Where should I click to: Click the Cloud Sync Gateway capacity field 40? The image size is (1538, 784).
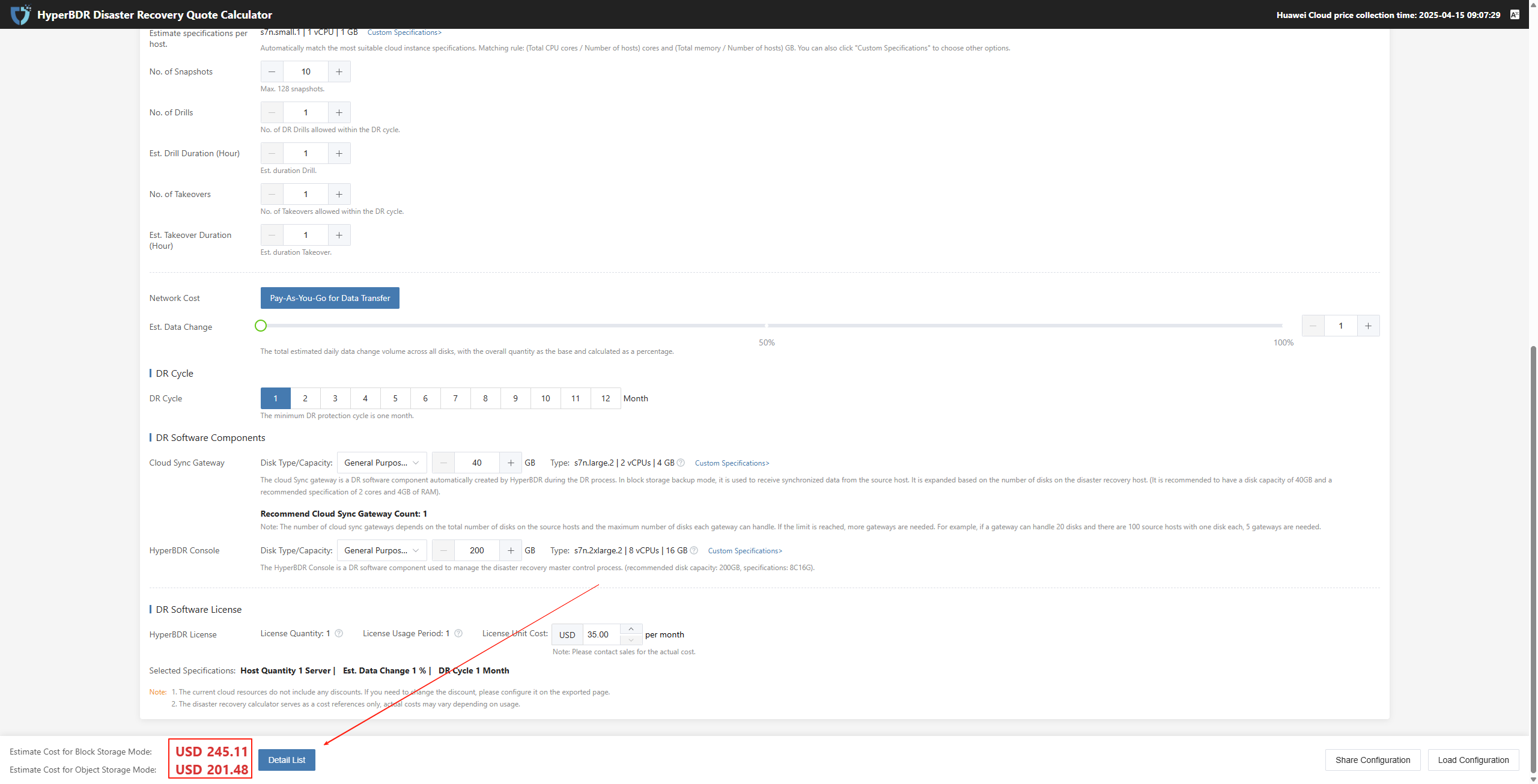pos(477,463)
